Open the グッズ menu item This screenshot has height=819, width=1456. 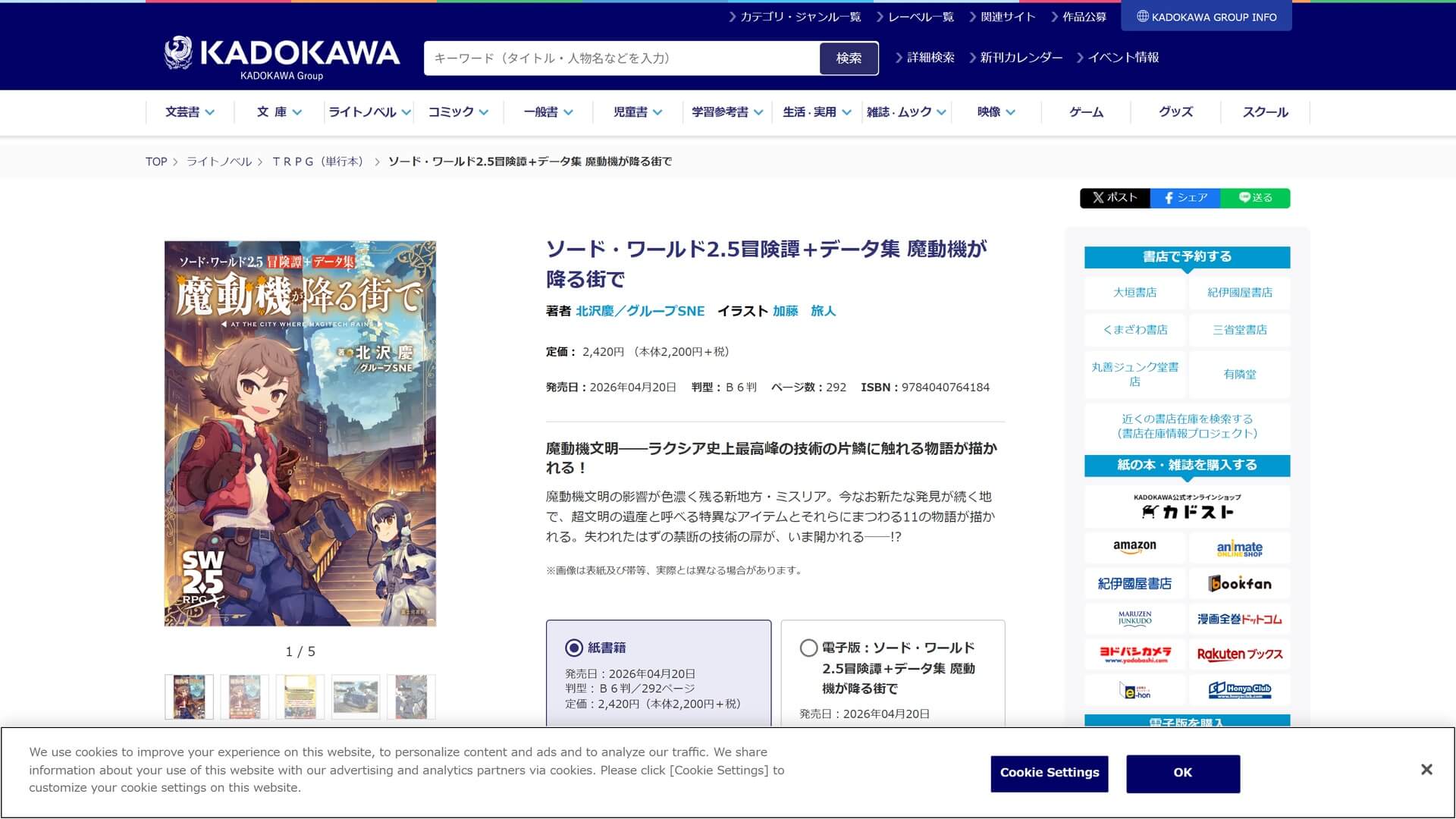click(1175, 112)
